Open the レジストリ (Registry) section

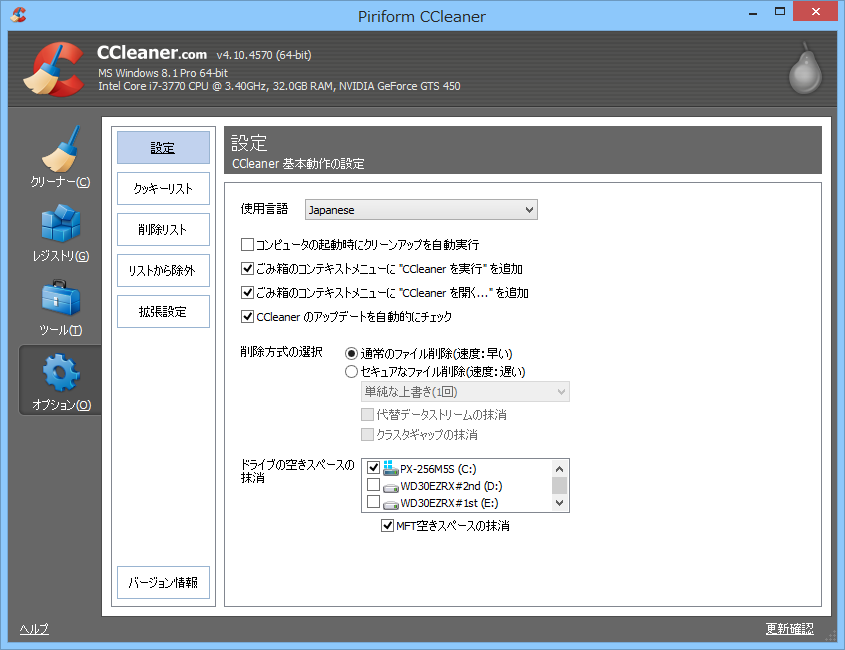tap(60, 232)
